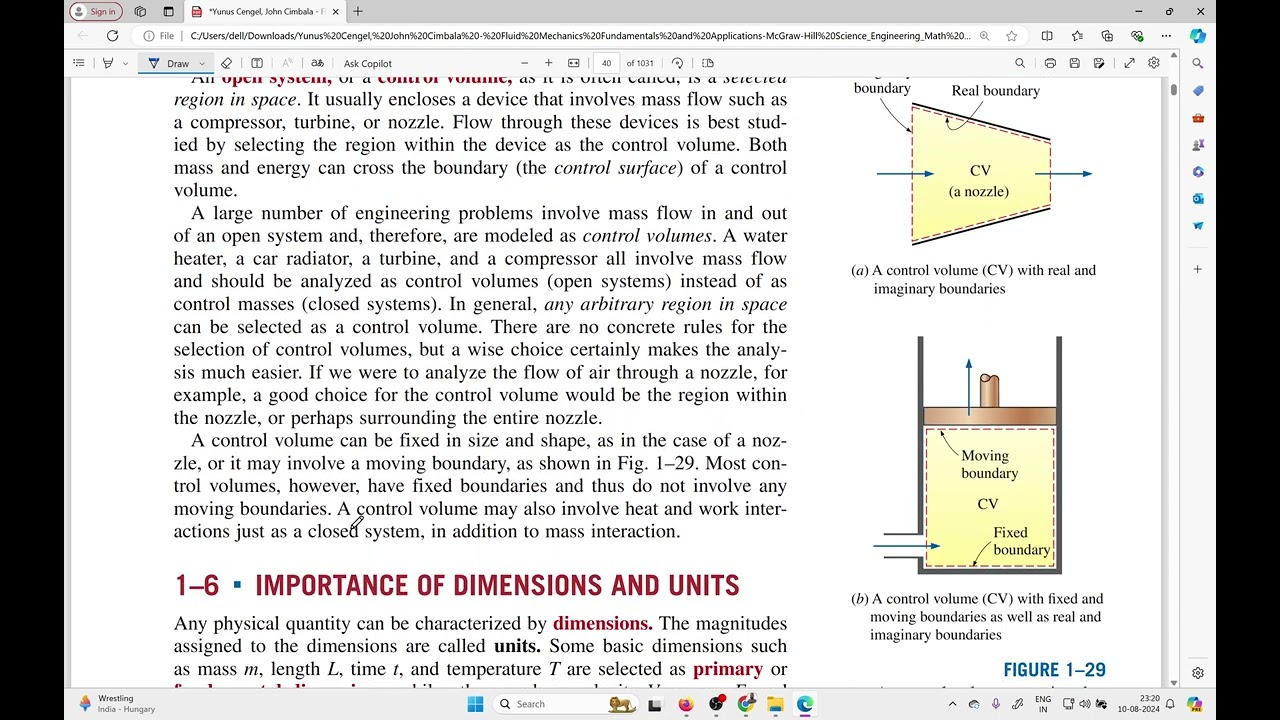The height and width of the screenshot is (720, 1280).
Task: Add this page to favorites
Action: pos(1012,36)
